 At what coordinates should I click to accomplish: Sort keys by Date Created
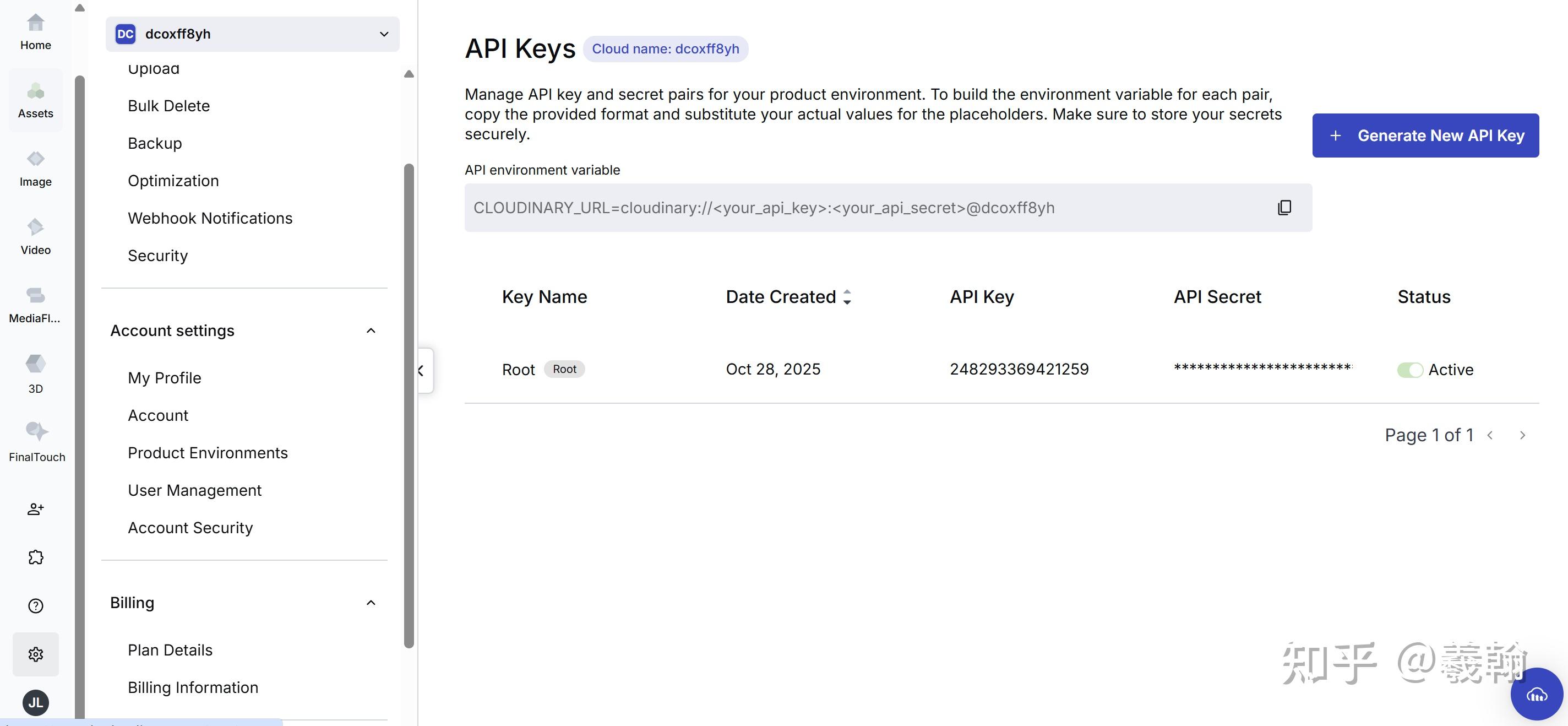(847, 297)
